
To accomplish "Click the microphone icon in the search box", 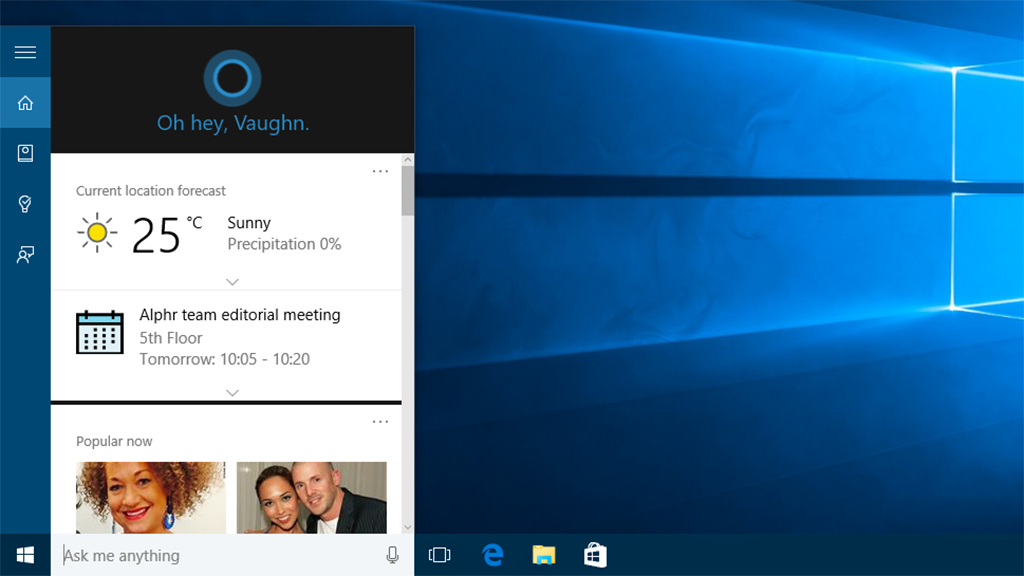I will click(392, 555).
